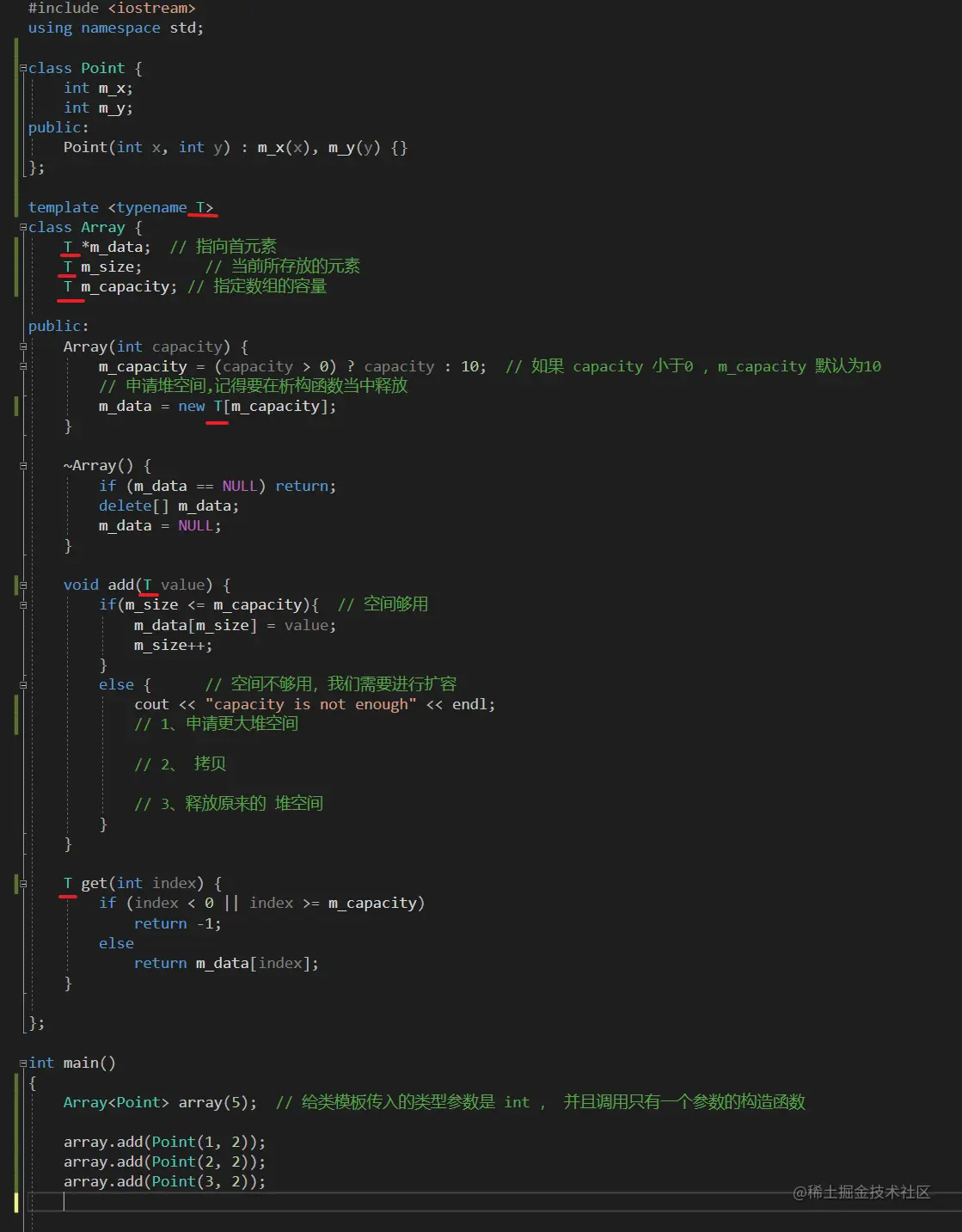The height and width of the screenshot is (1232, 962).
Task: Click the 'm_data = new T[m_capacity];' line
Action: pos(218,406)
